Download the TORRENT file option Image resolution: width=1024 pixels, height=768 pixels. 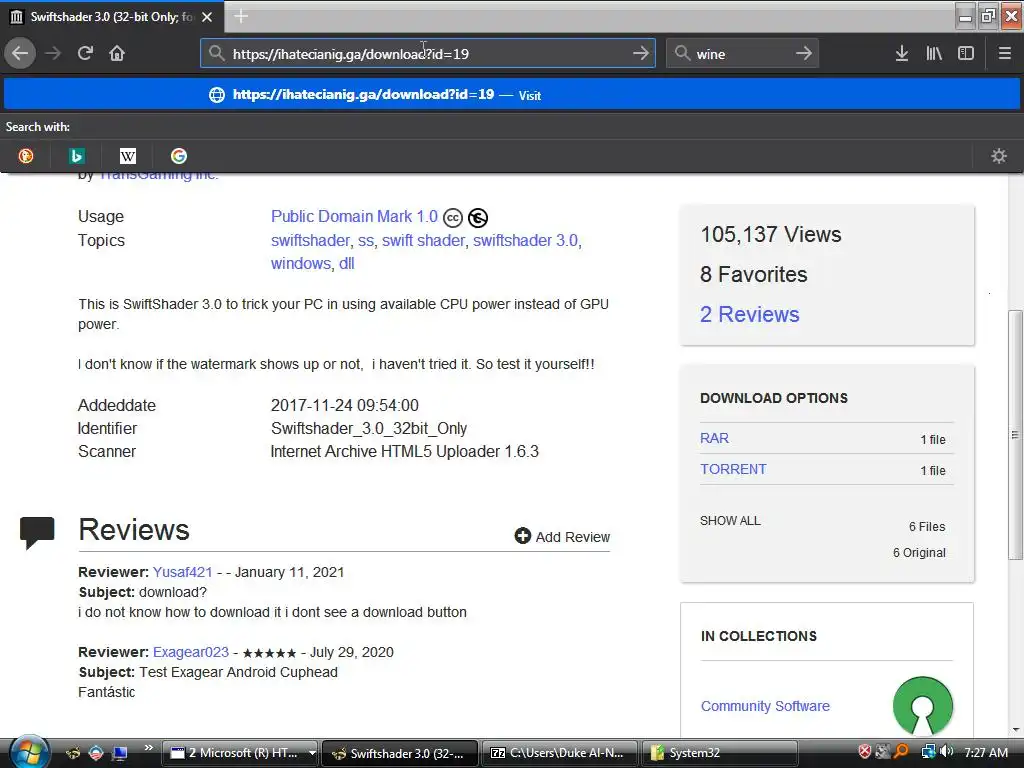(733, 469)
